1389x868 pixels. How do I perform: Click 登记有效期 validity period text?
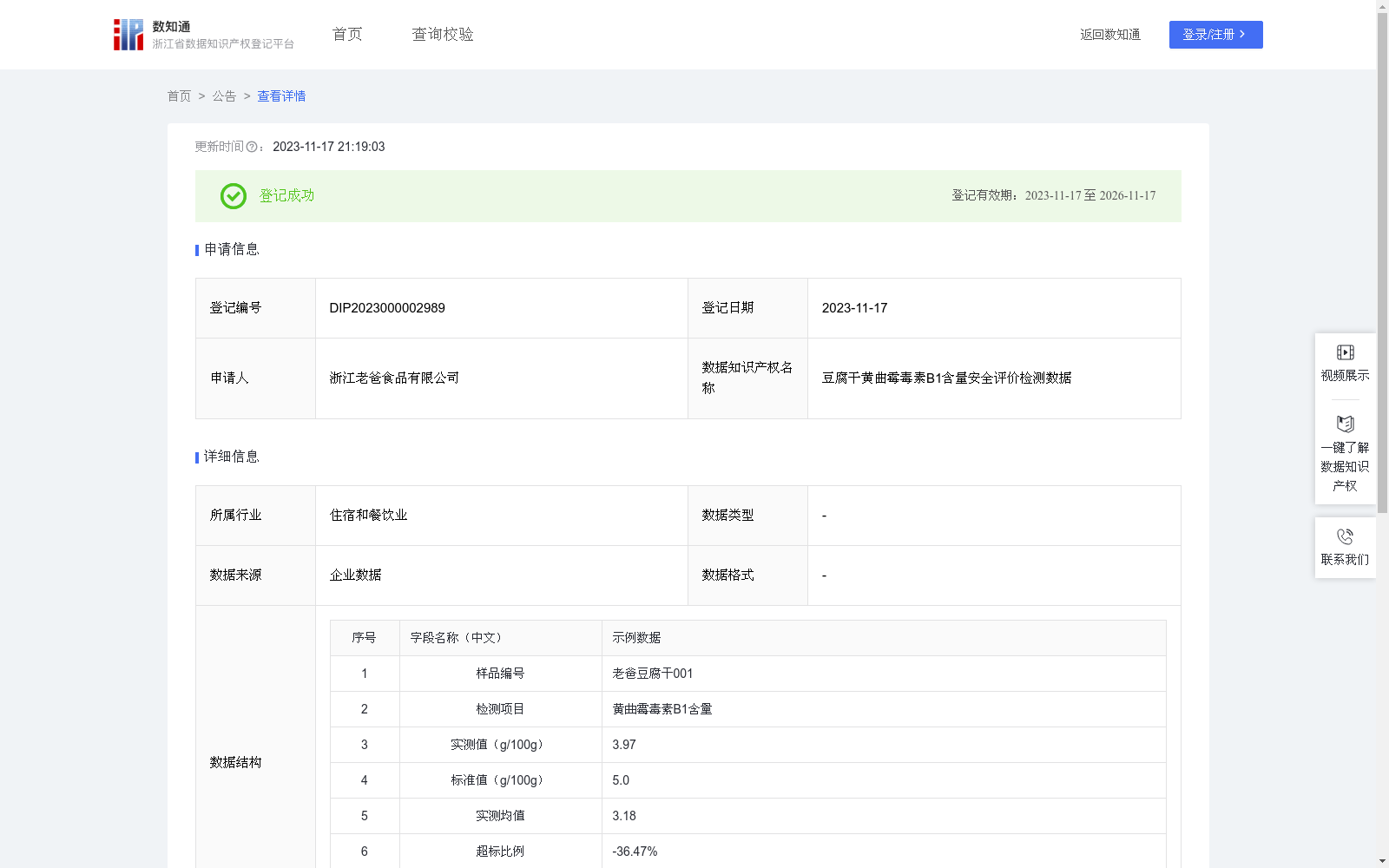1053,195
